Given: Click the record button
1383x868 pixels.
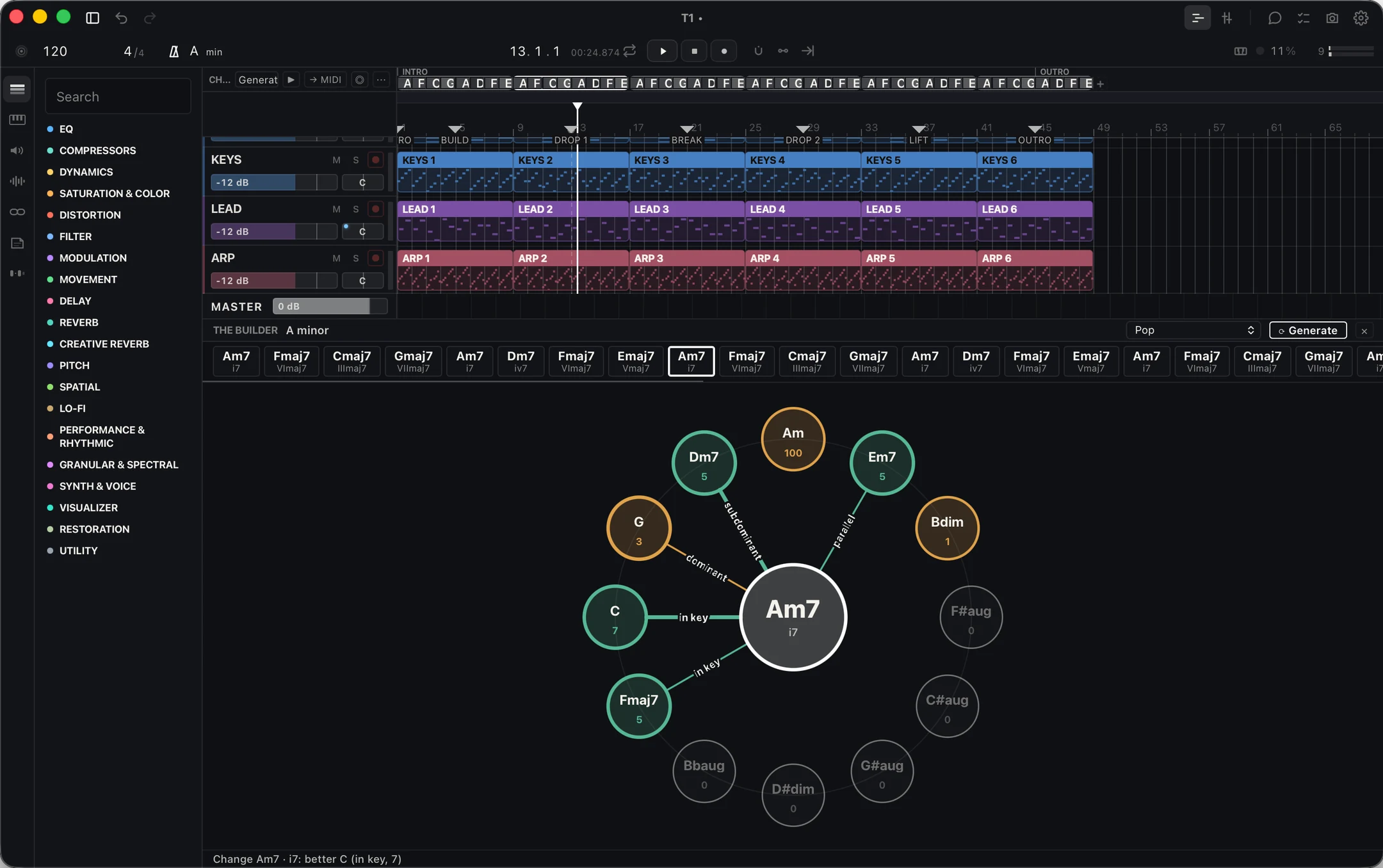Looking at the screenshot, I should [724, 51].
